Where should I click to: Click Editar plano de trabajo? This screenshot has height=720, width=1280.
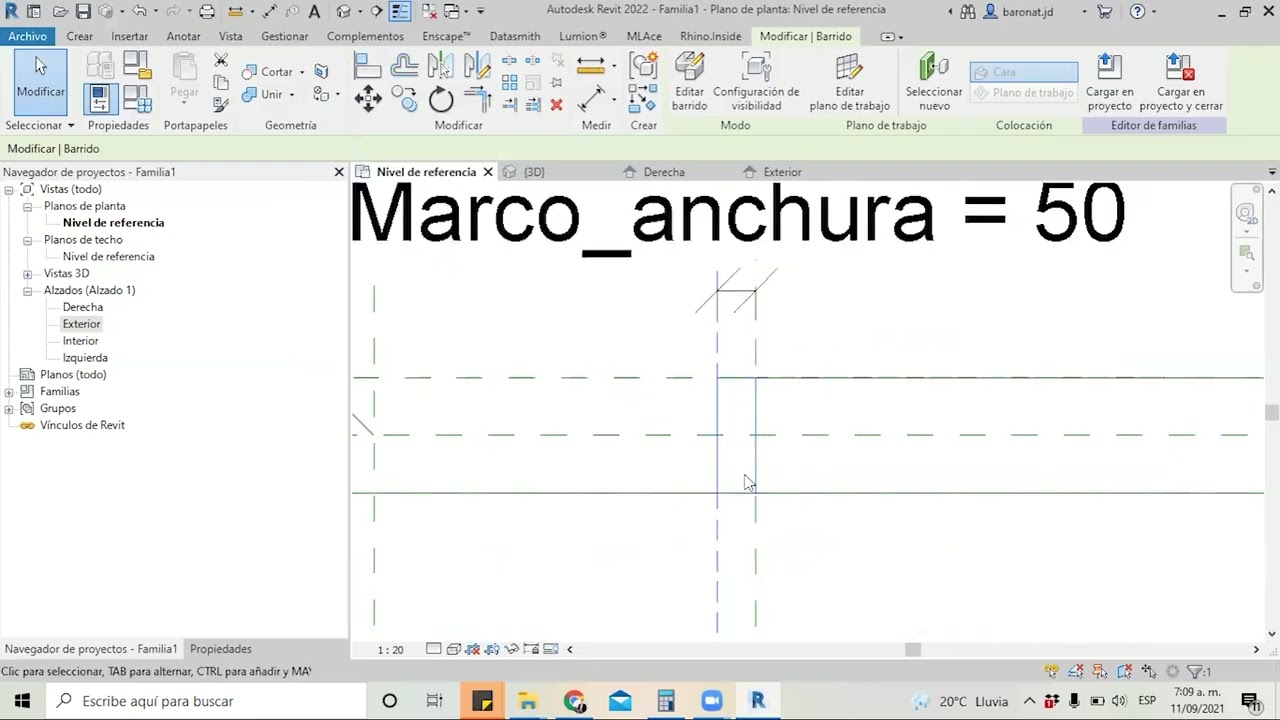point(849,81)
